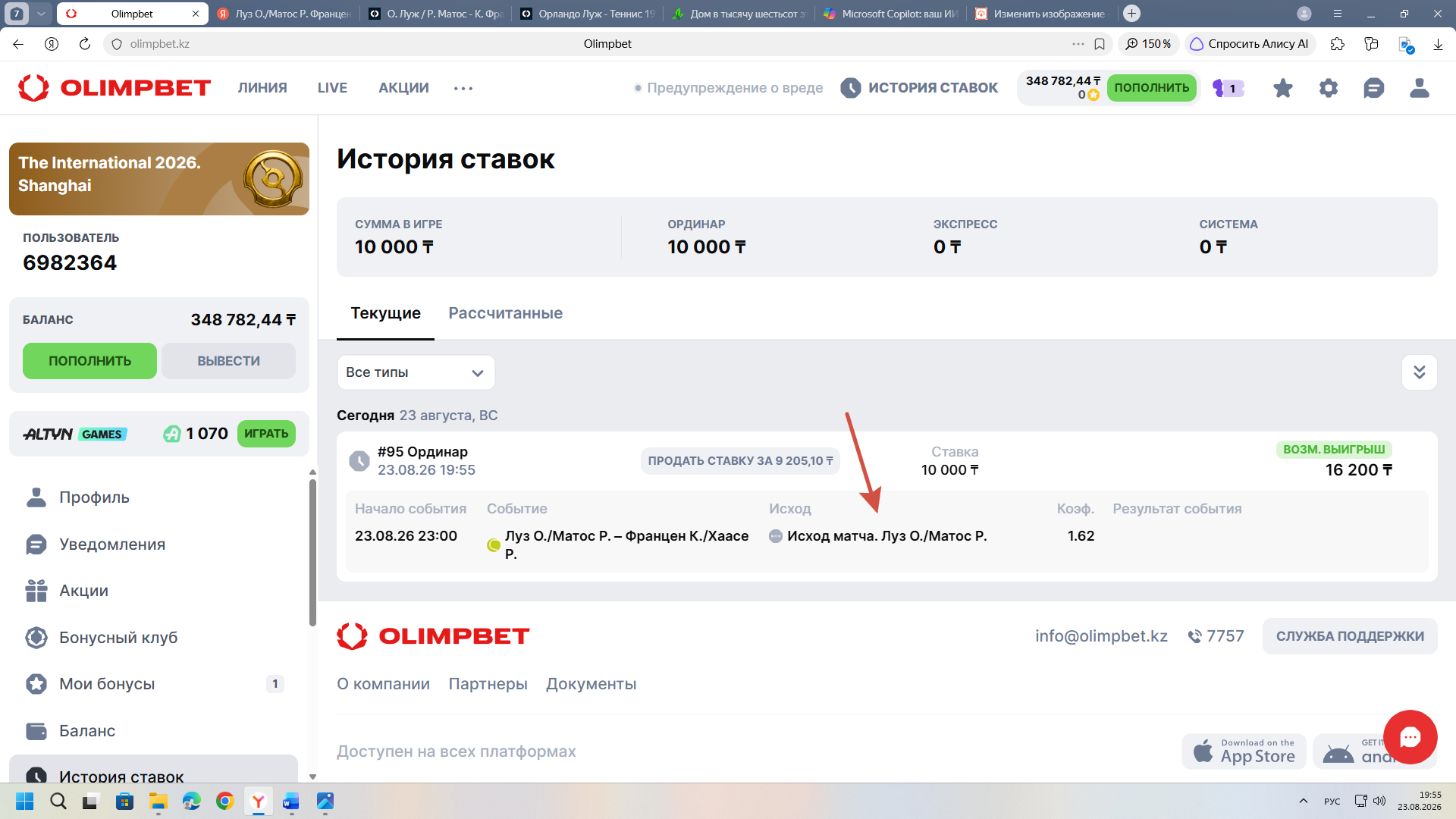Open user account icon in header
The image size is (1456, 819).
[x=1419, y=88]
